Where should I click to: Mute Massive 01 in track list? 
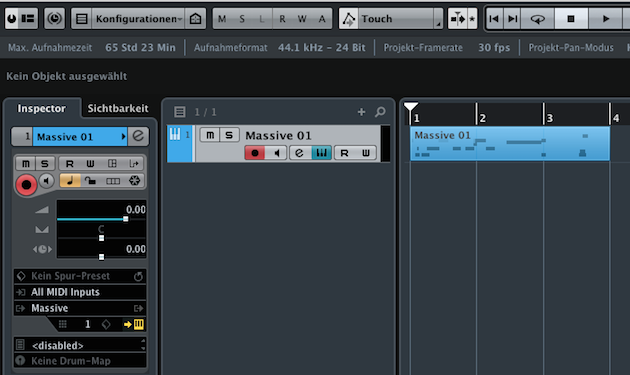click(x=210, y=135)
